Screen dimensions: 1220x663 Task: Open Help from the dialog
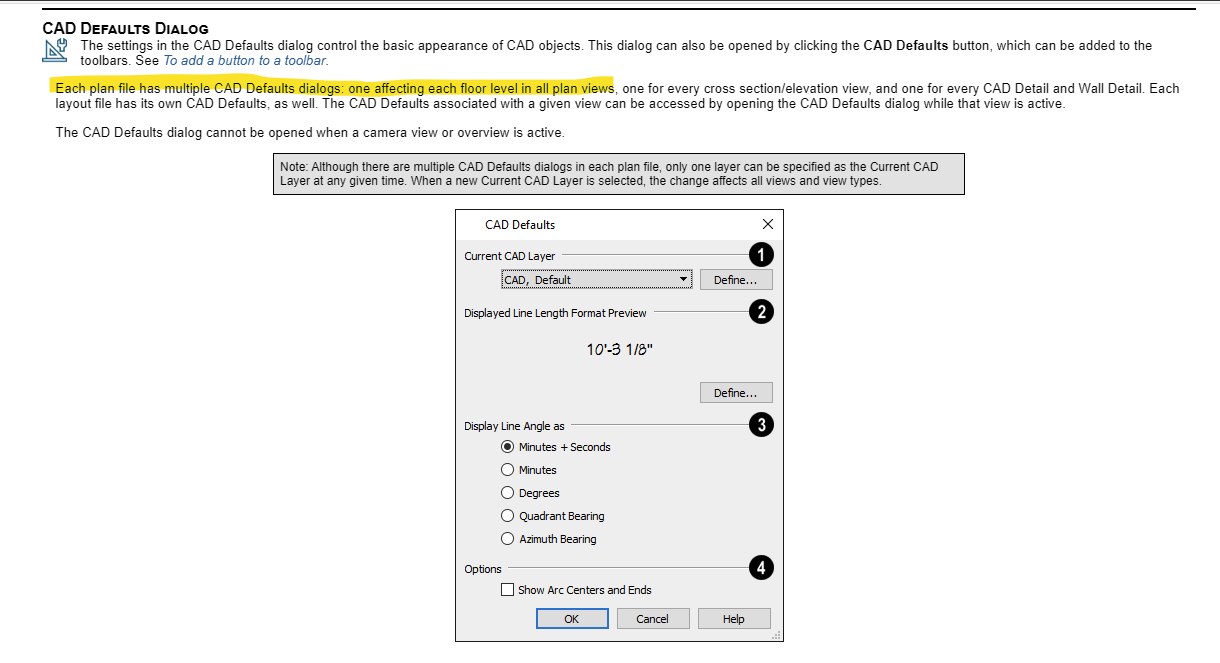[x=734, y=619]
